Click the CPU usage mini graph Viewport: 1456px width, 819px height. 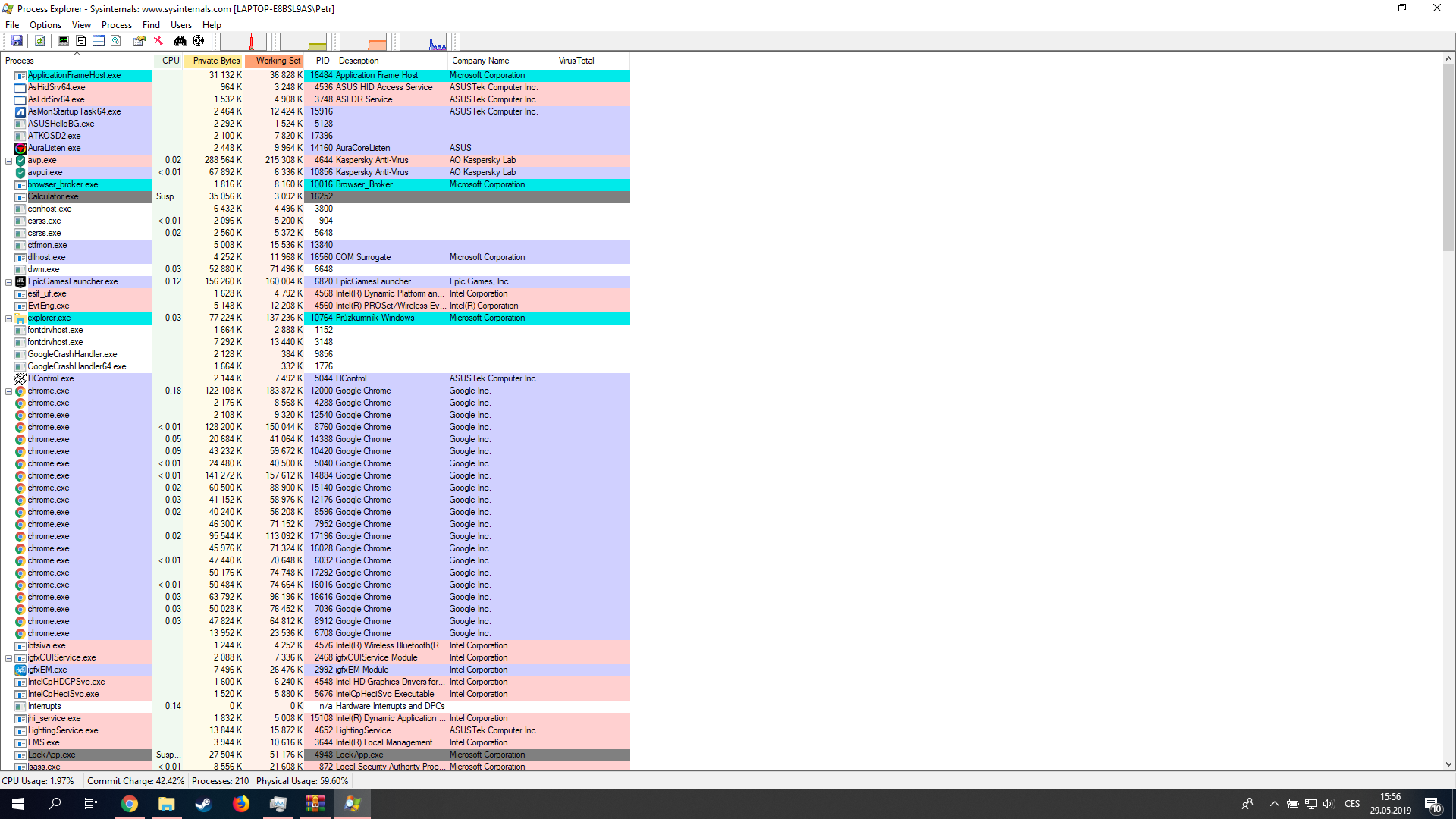pos(243,42)
